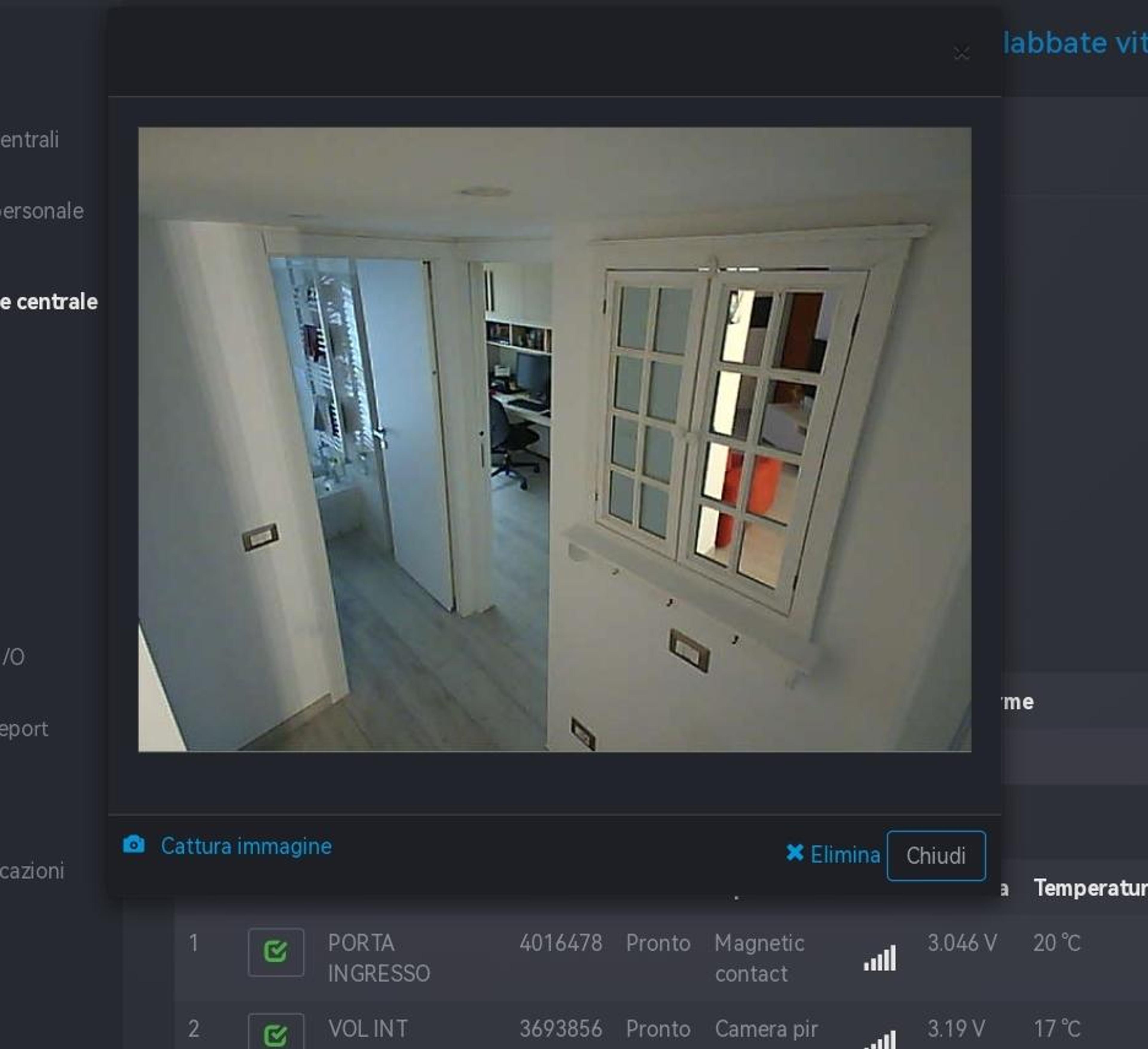Viewport: 1148px width, 1049px height.
Task: Click the Cattura immagine link
Action: 246,846
